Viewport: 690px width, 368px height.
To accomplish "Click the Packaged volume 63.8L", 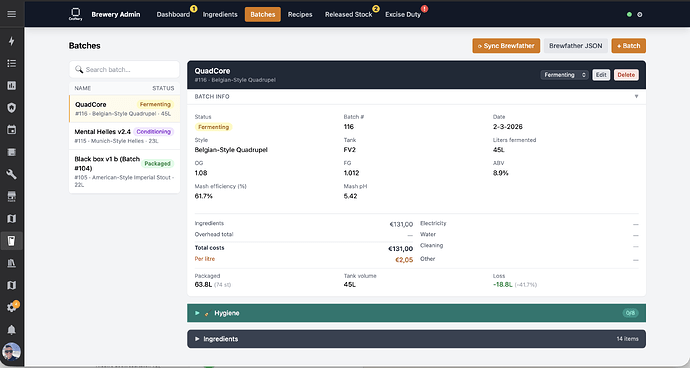I will click(x=203, y=285).
